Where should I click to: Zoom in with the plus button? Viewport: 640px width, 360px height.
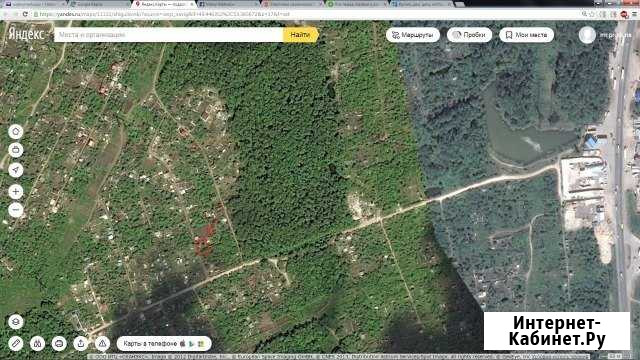16,191
